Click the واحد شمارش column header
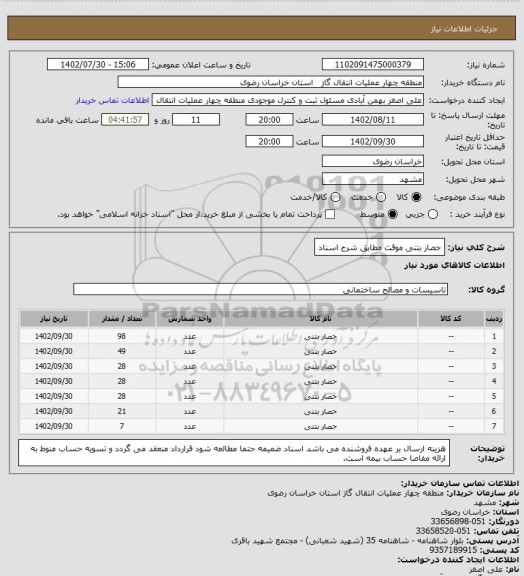524x576 pixels. (190, 318)
